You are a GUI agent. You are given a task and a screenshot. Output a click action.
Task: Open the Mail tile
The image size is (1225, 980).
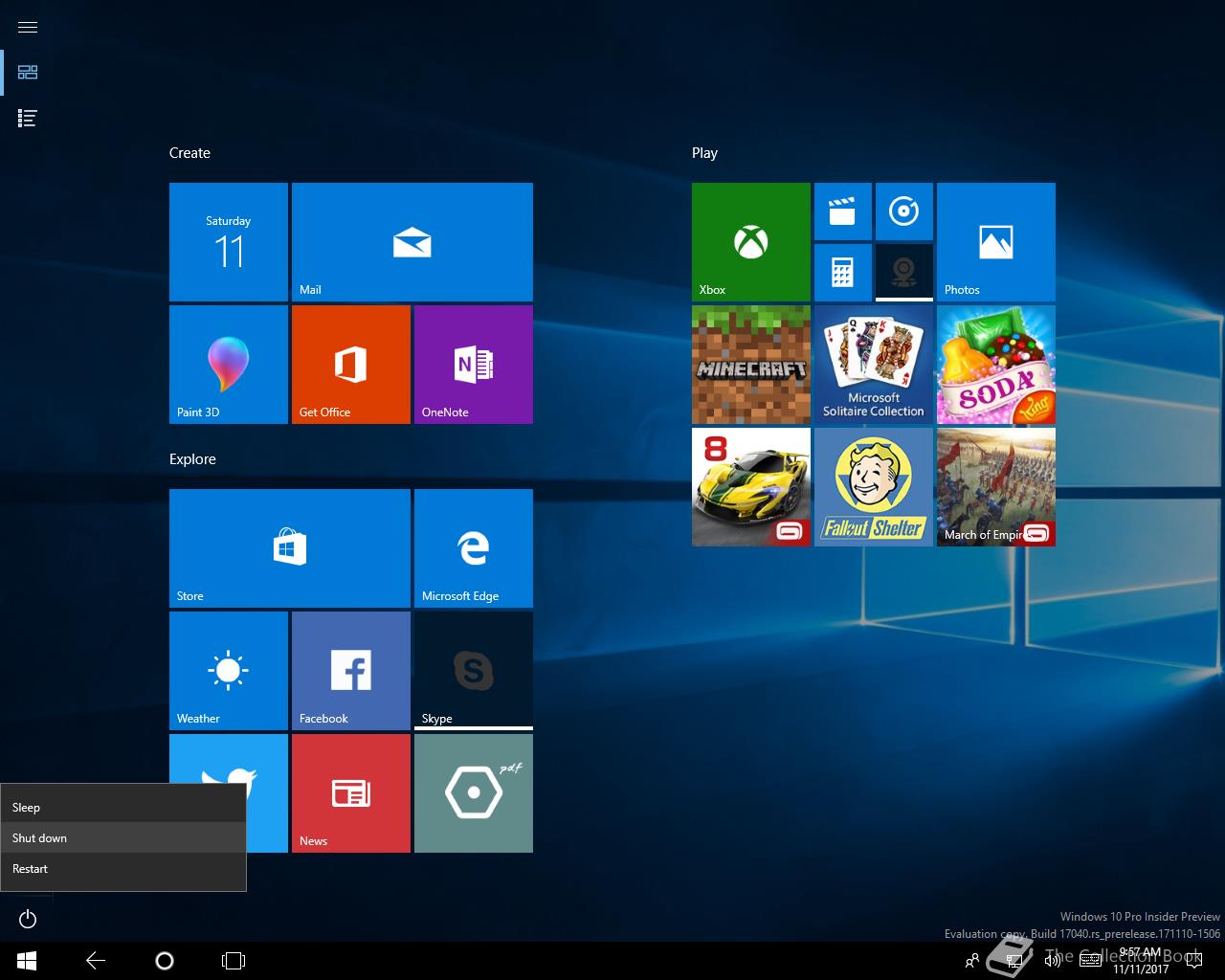click(x=412, y=242)
